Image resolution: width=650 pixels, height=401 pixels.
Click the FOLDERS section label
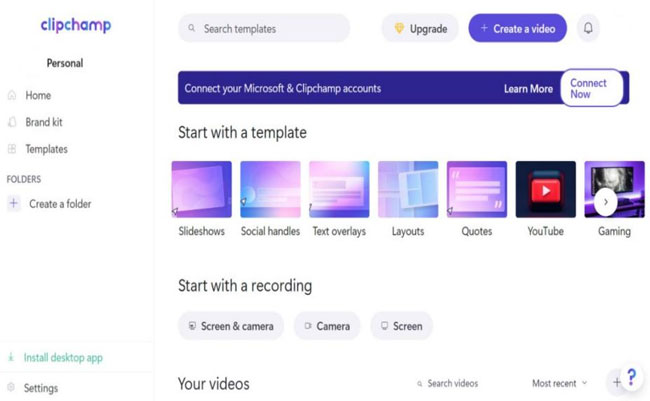pyautogui.click(x=24, y=179)
